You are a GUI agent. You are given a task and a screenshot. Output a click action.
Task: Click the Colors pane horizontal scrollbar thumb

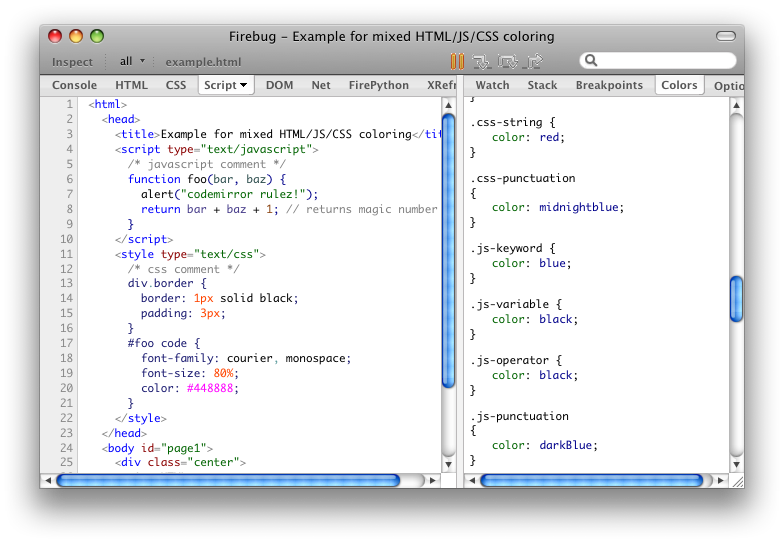point(592,480)
